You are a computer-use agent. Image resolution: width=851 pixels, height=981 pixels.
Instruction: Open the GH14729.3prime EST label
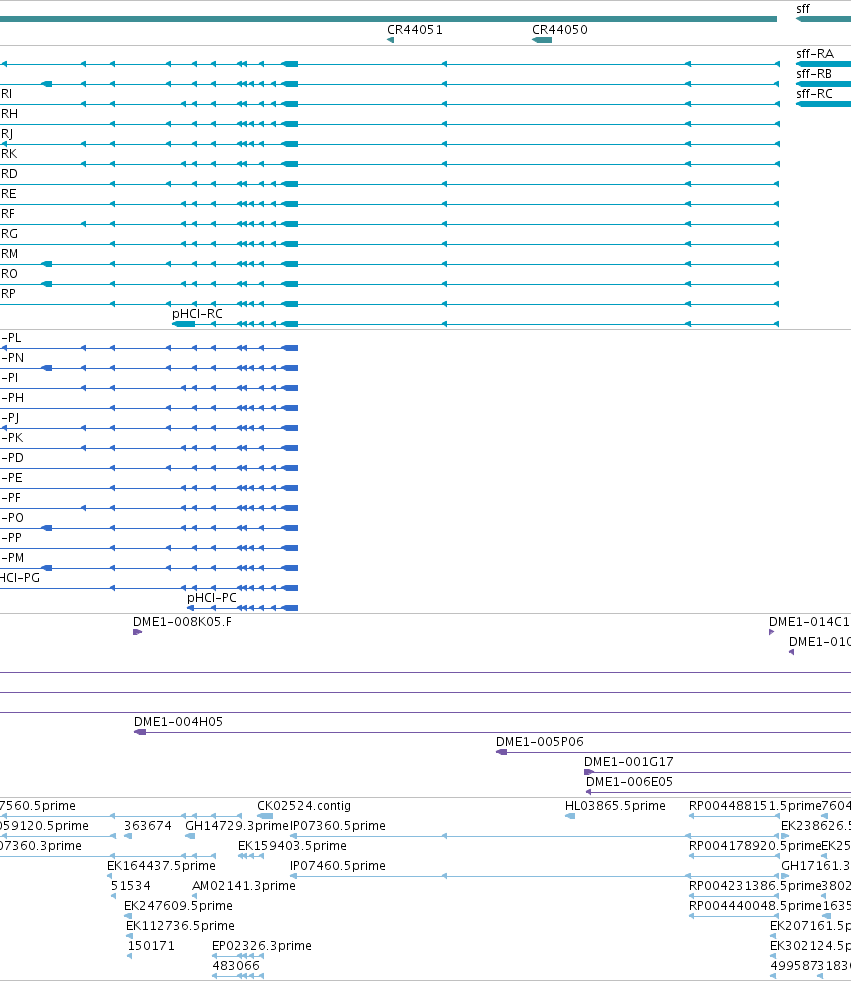[x=237, y=826]
